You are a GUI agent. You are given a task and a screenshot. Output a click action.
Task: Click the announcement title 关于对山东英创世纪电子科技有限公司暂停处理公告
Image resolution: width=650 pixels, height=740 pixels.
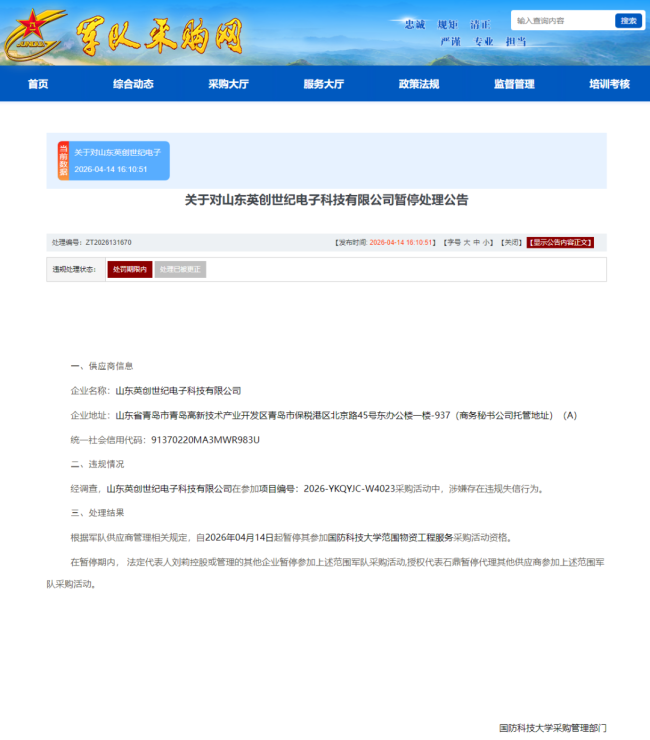coord(326,200)
